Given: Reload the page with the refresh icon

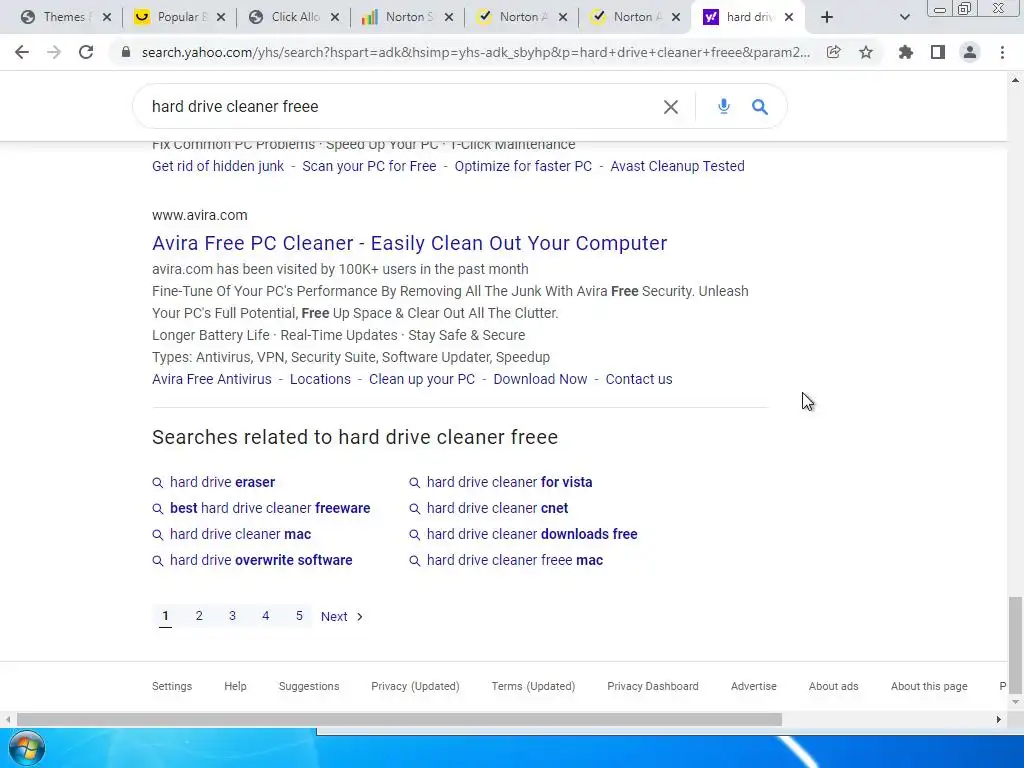Looking at the screenshot, I should 86,52.
